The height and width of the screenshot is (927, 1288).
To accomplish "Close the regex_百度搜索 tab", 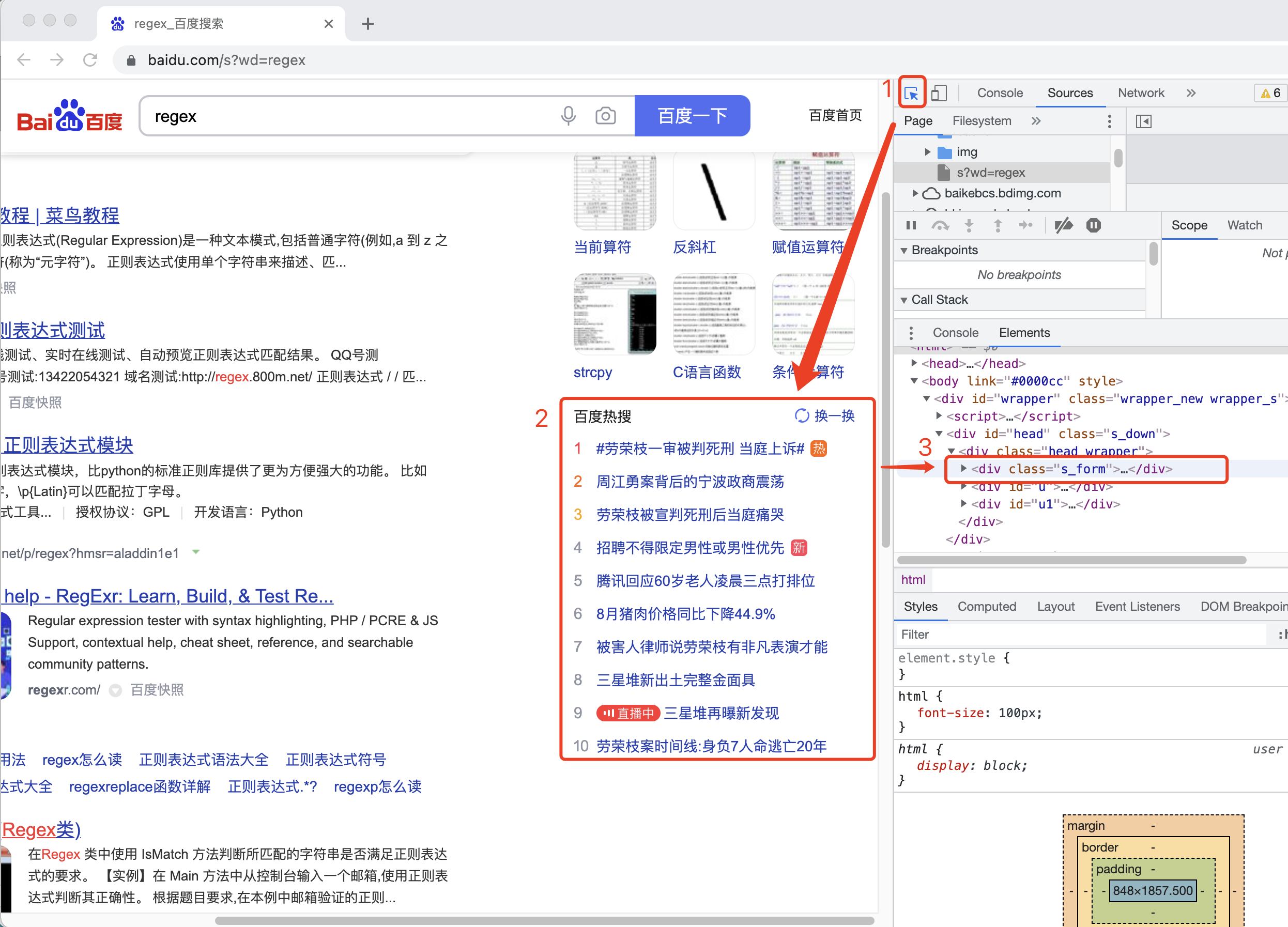I will 328,24.
